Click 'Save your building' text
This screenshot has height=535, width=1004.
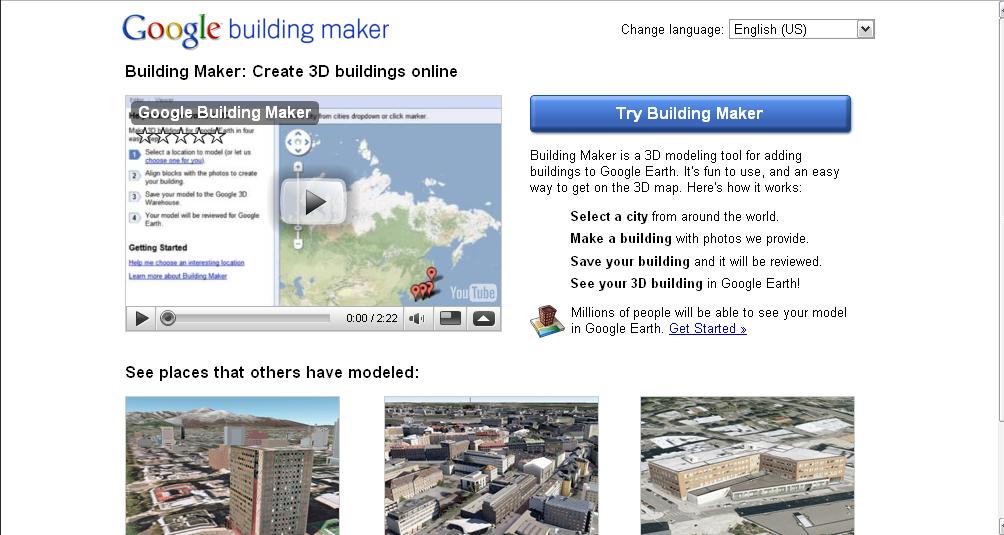[x=630, y=261]
